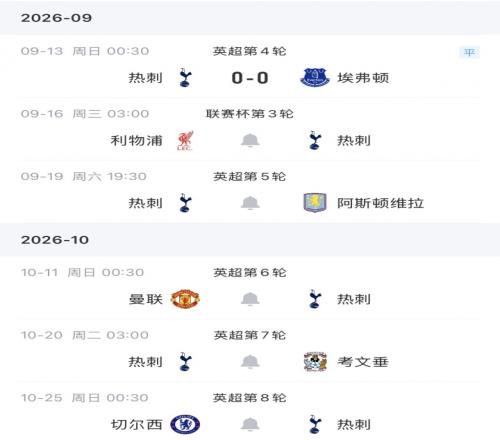Open team name 埃弗顿

click(363, 78)
